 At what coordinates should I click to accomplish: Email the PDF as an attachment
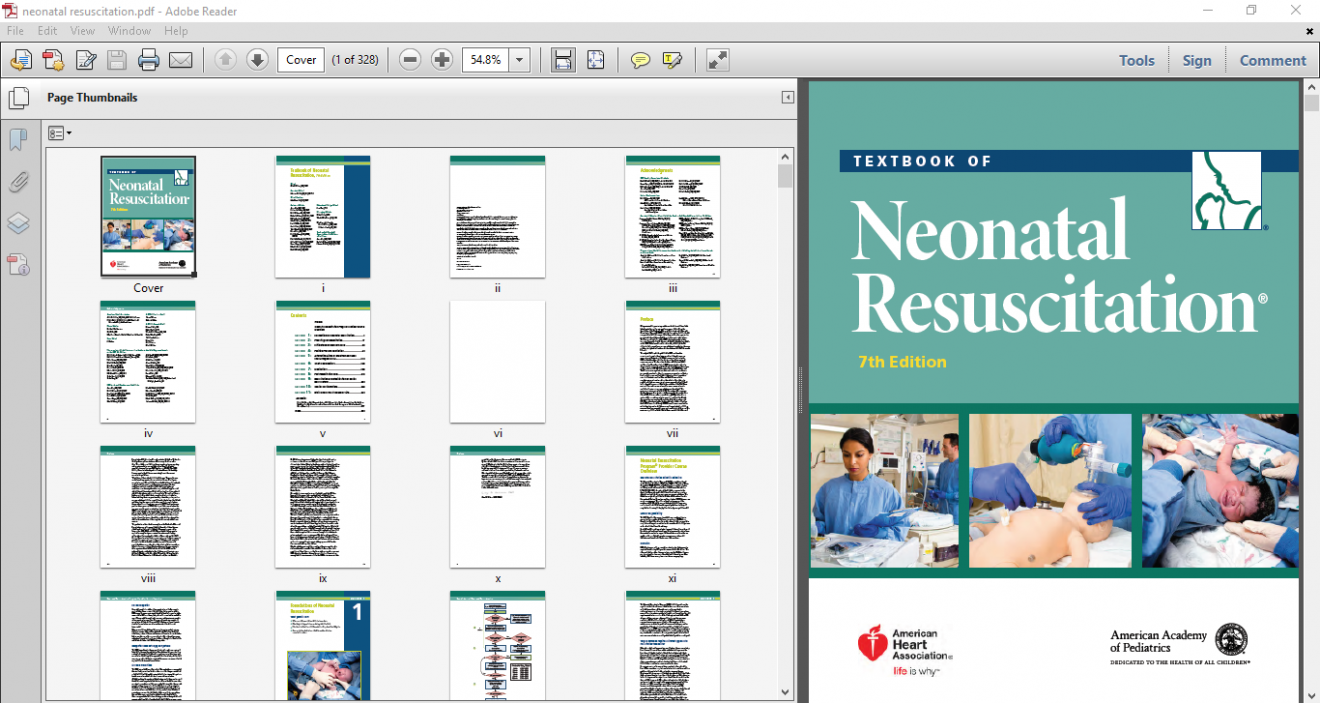181,60
